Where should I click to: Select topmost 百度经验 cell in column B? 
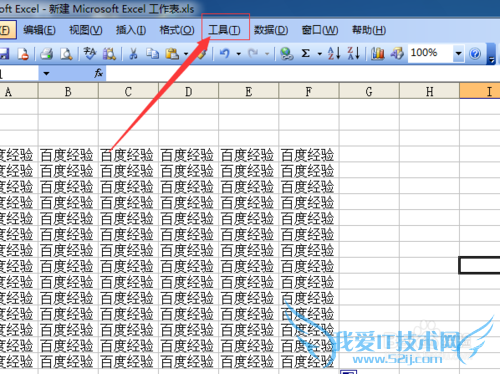click(x=68, y=155)
